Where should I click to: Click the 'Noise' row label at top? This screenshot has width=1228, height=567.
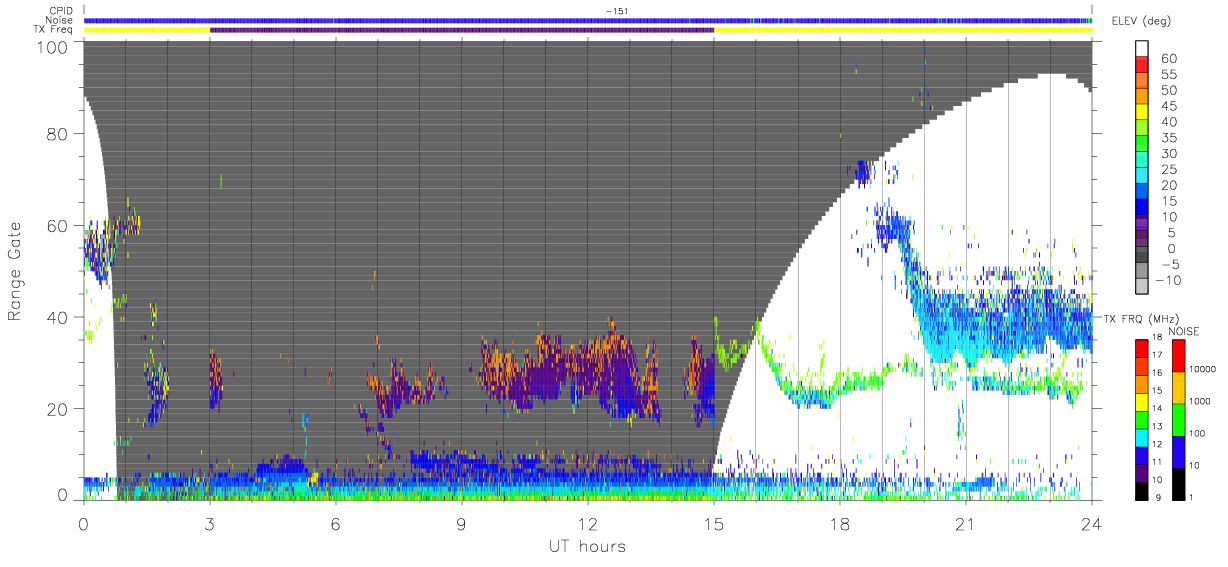pos(59,20)
